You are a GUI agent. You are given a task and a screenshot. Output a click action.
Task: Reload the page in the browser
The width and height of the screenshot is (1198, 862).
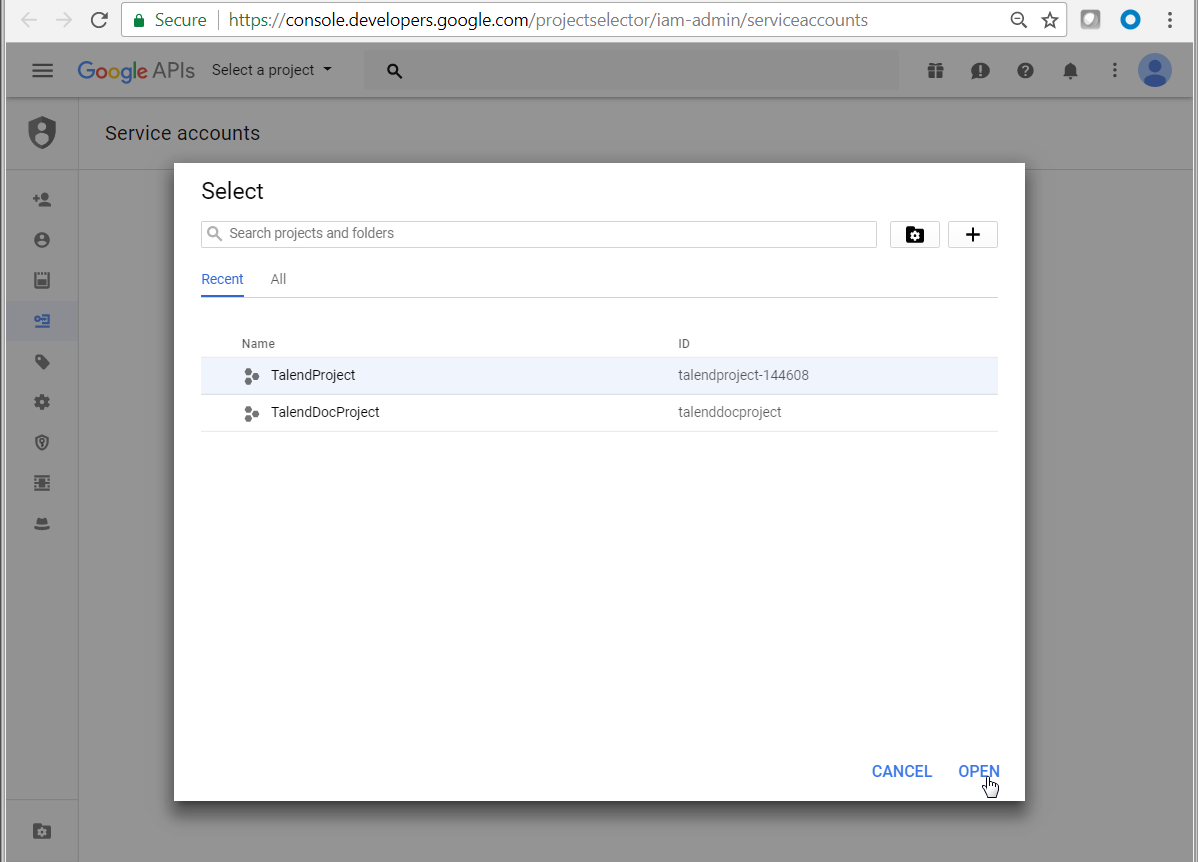(x=99, y=20)
